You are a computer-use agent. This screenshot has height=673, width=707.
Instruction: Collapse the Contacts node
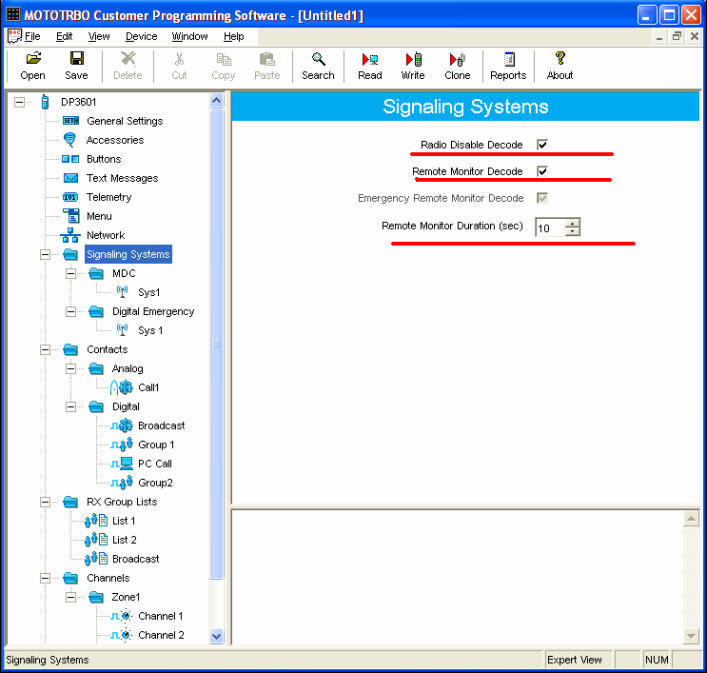click(45, 349)
